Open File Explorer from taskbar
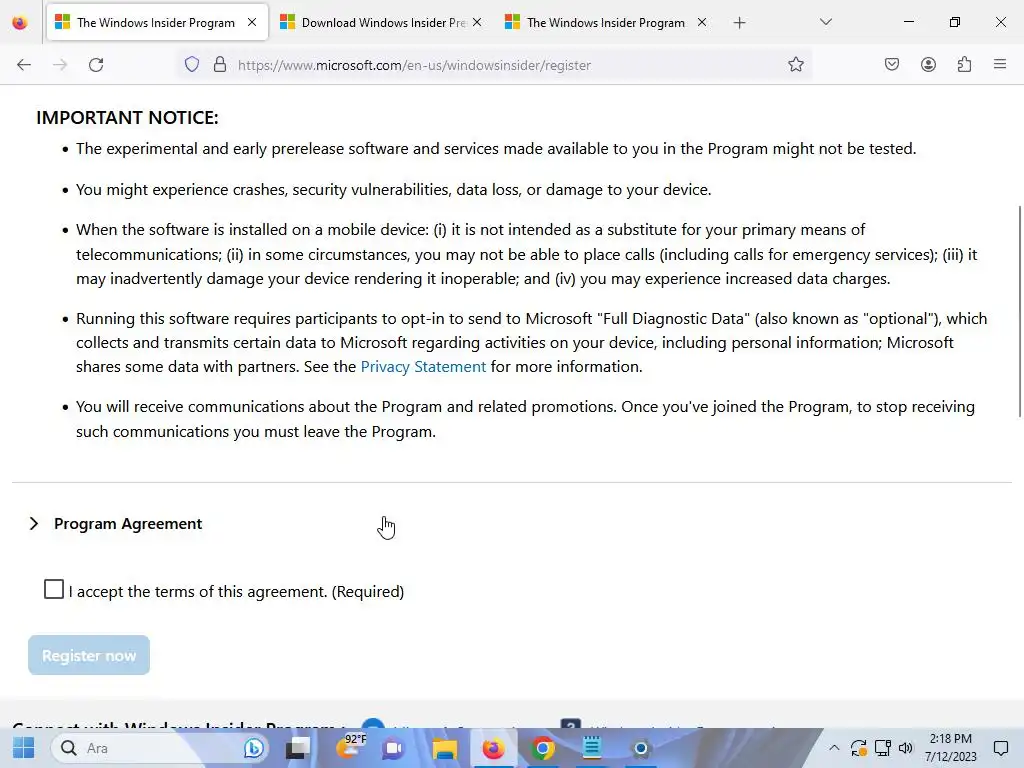1024x768 pixels. [445, 748]
